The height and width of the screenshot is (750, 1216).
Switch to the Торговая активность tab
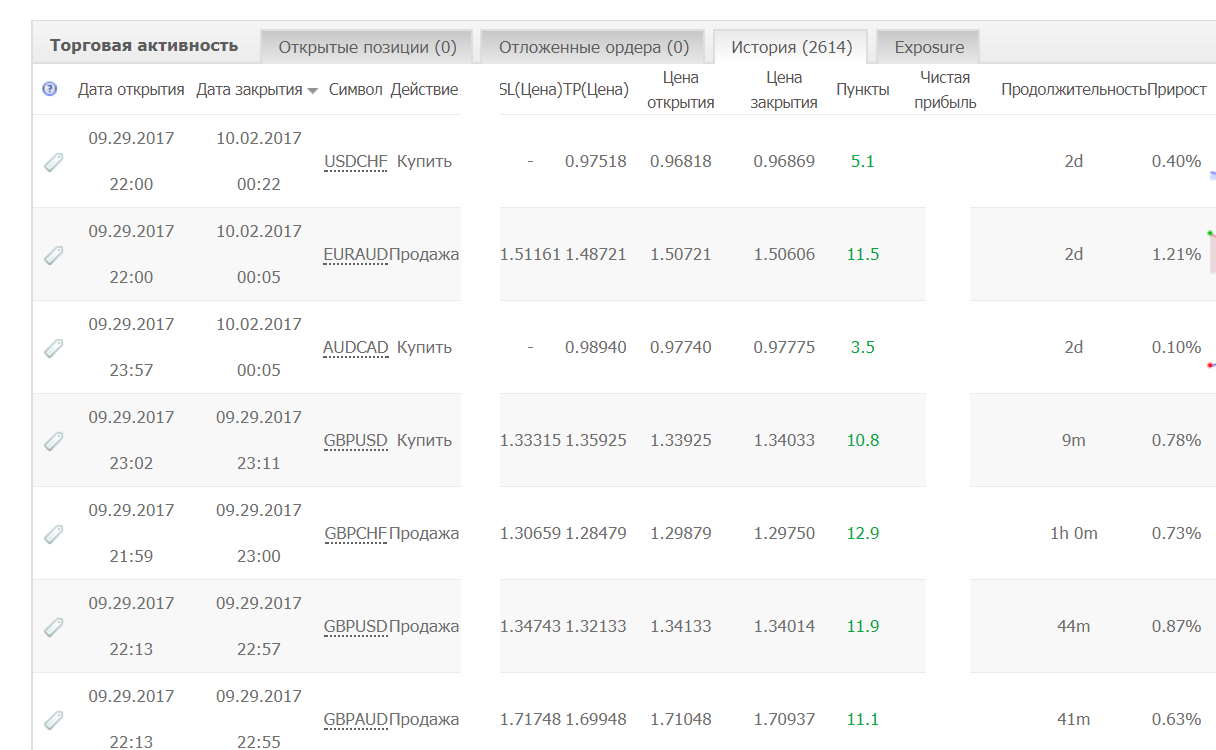coord(144,46)
